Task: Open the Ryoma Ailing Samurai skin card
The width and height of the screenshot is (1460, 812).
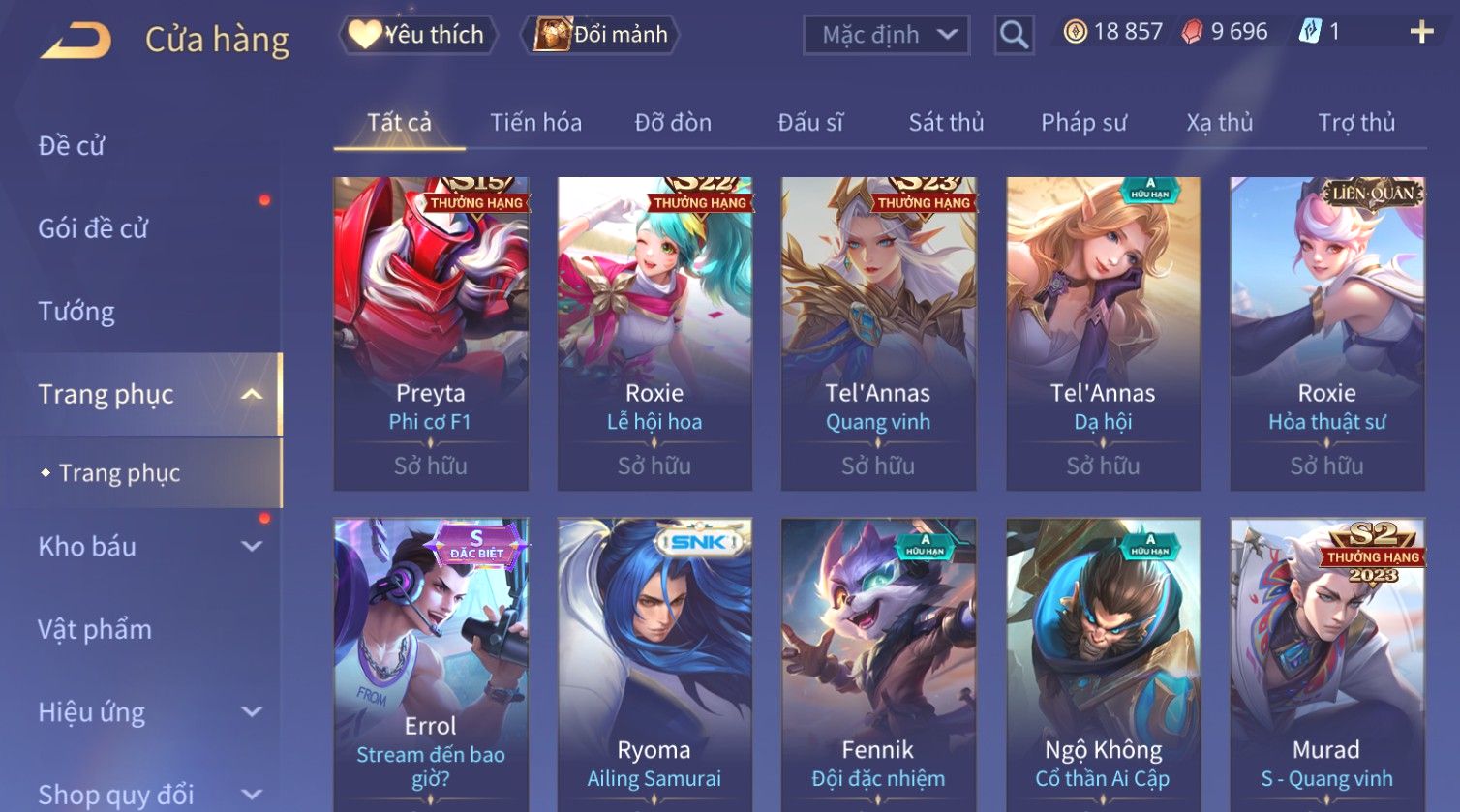Action: coord(654,665)
